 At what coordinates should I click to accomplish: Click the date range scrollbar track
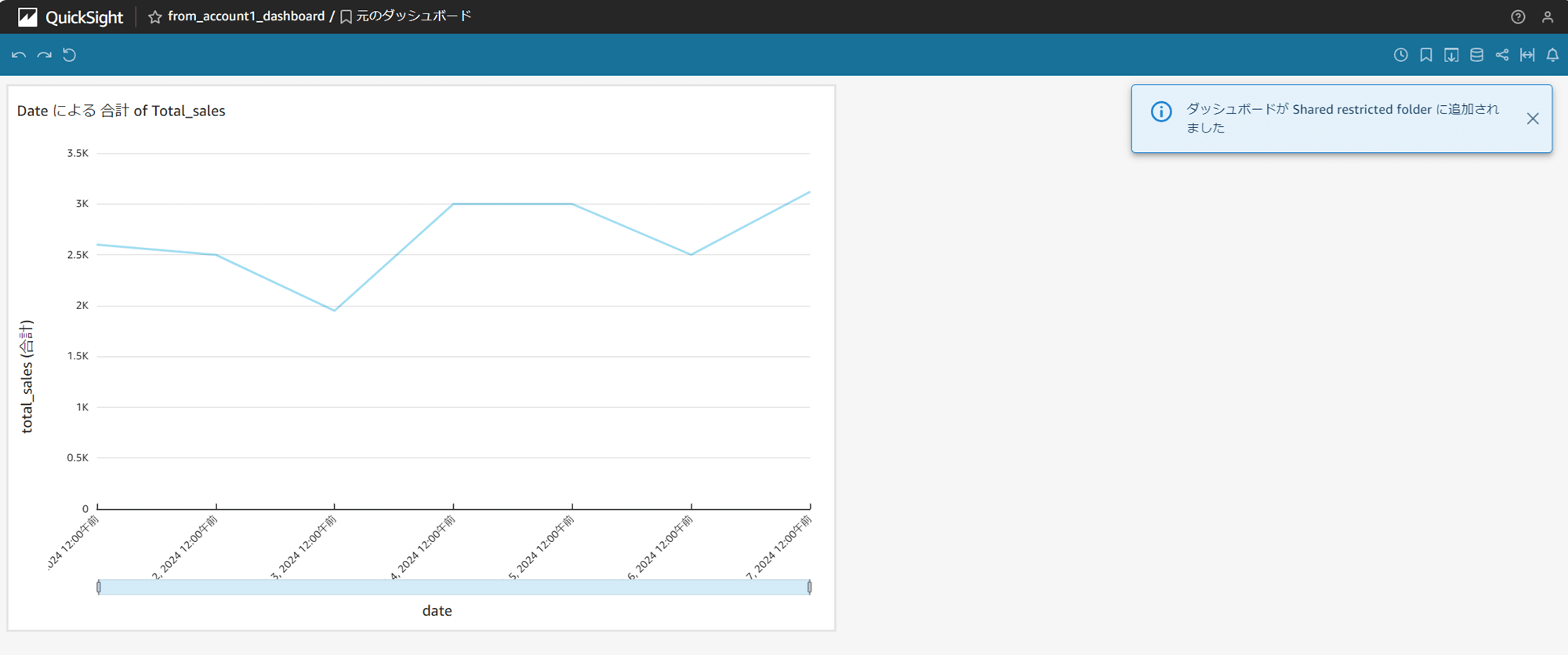(x=454, y=587)
